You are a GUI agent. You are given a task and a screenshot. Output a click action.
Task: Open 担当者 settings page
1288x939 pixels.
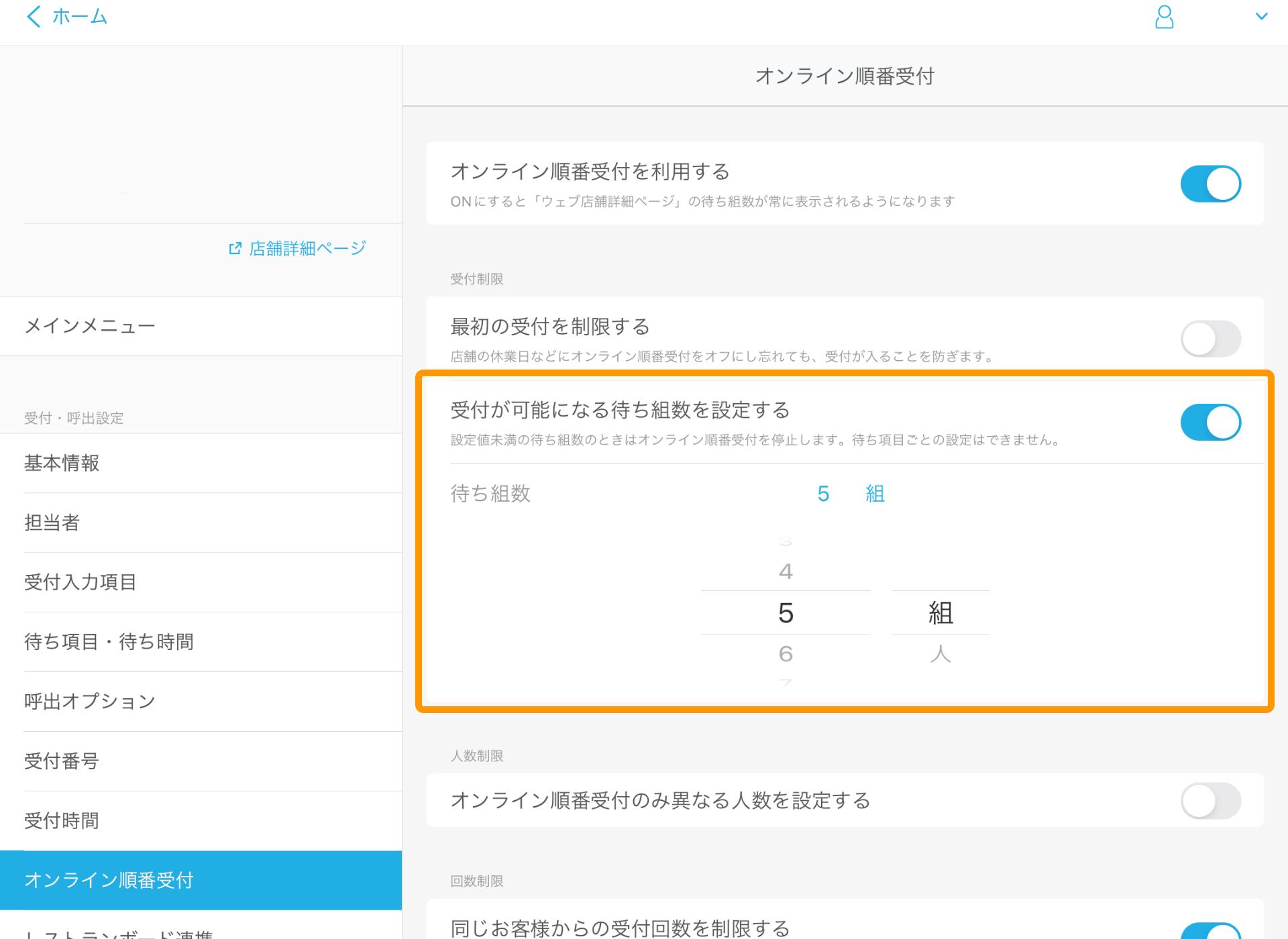pos(52,523)
